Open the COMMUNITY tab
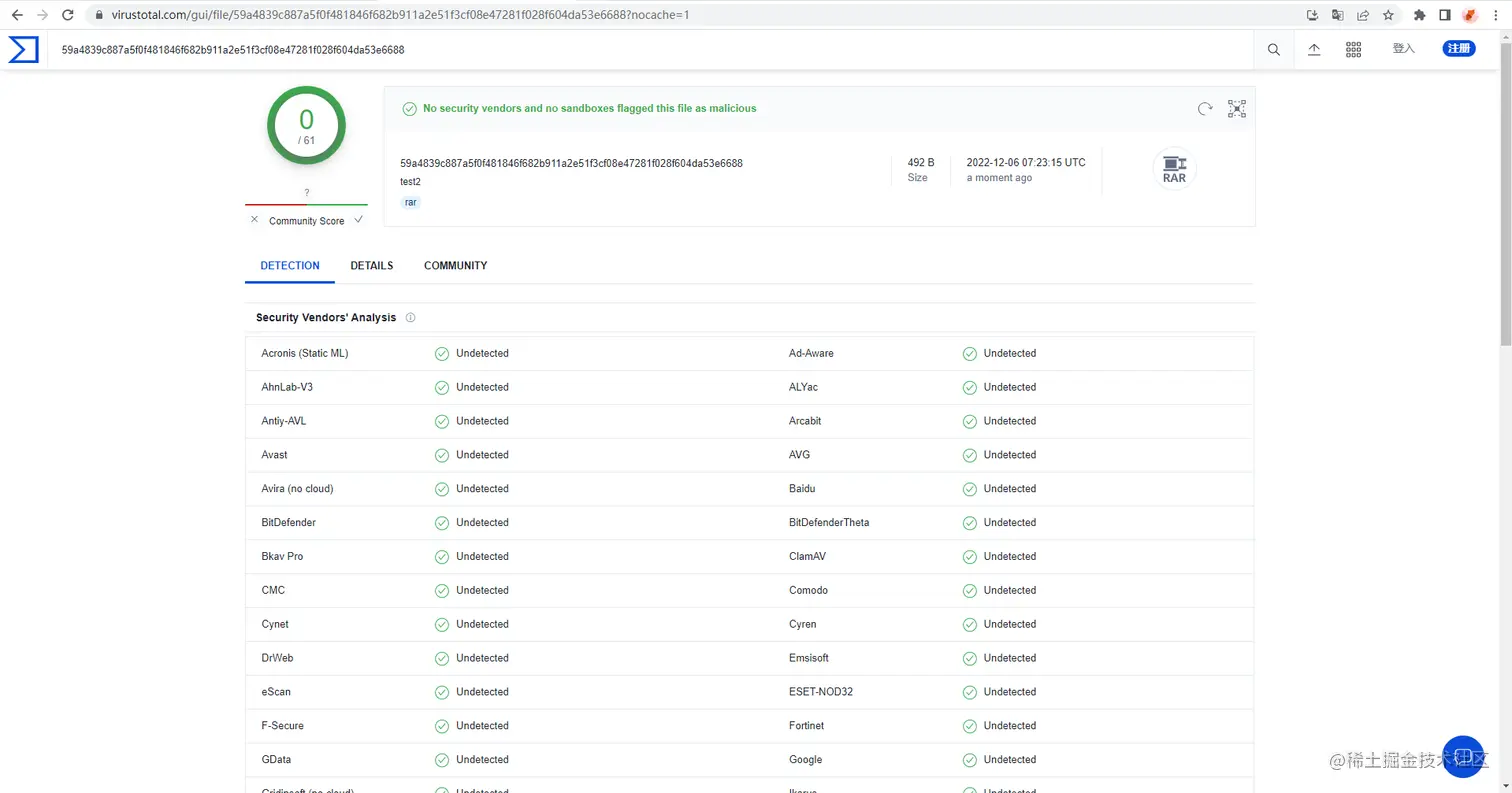 coord(456,266)
